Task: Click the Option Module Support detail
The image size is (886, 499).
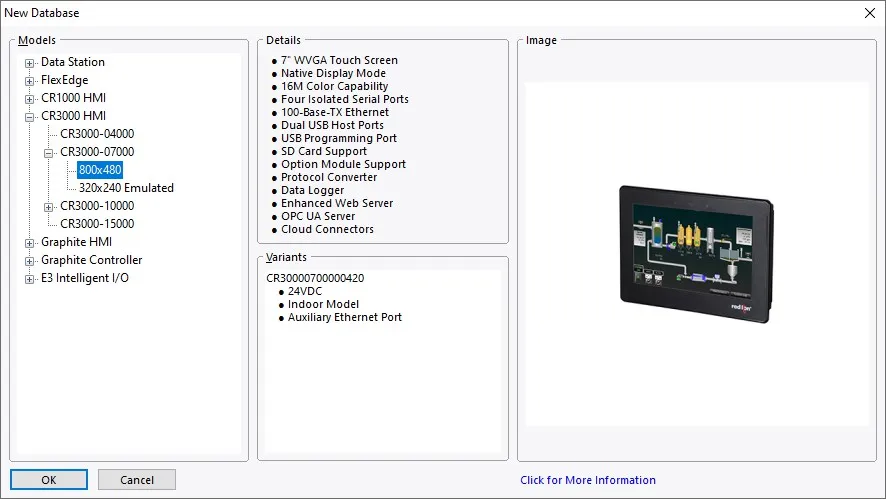Action: 344,164
